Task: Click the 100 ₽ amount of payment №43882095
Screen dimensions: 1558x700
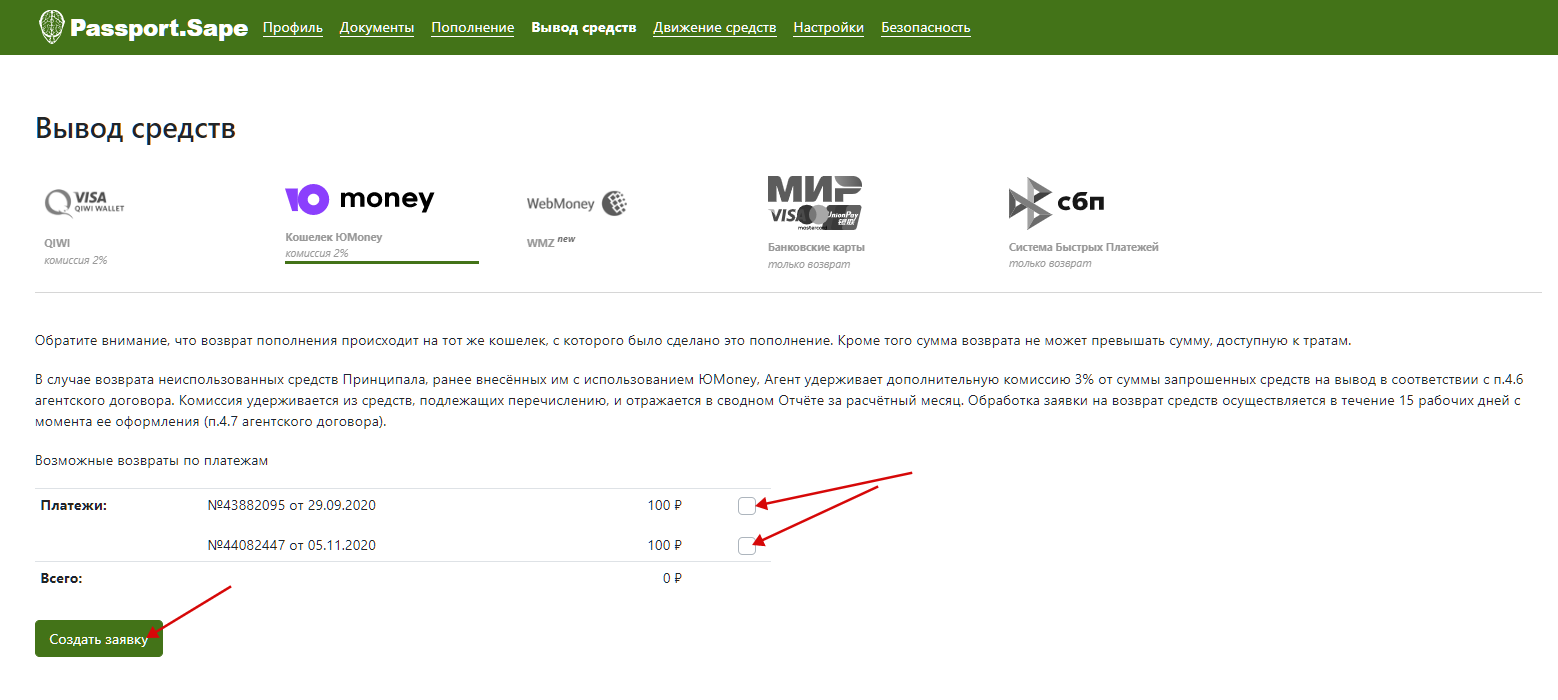Action: [665, 505]
